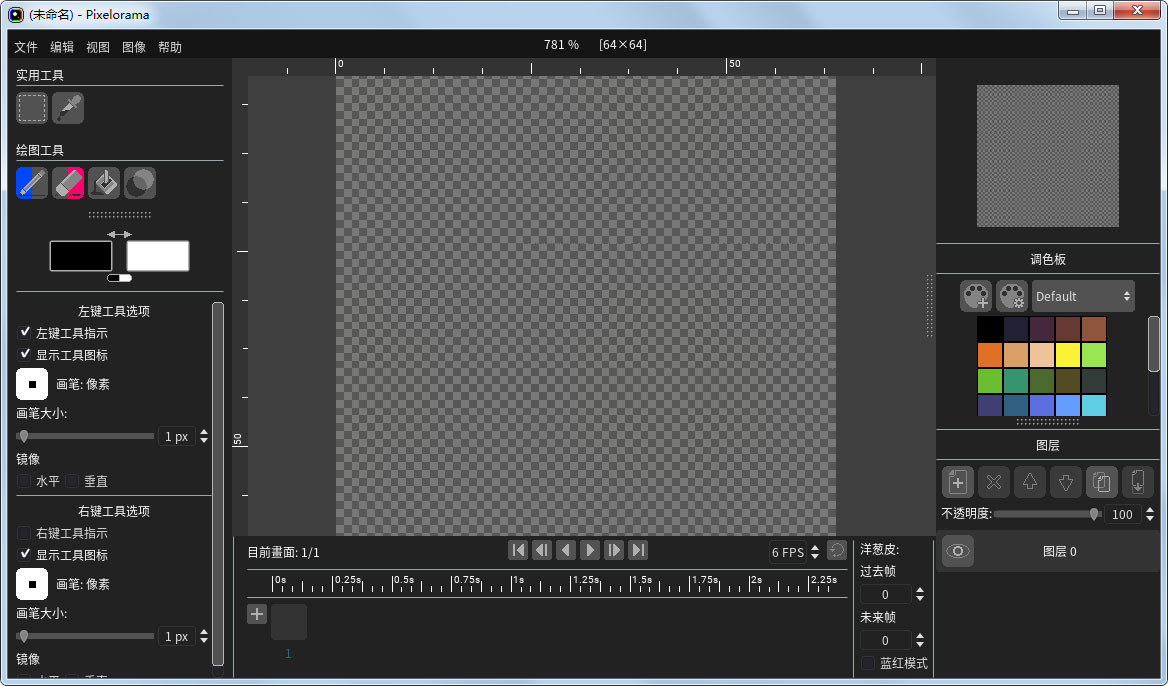Increase the 6 FPS value with the spinner
The height and width of the screenshot is (686, 1168).
tap(814, 546)
